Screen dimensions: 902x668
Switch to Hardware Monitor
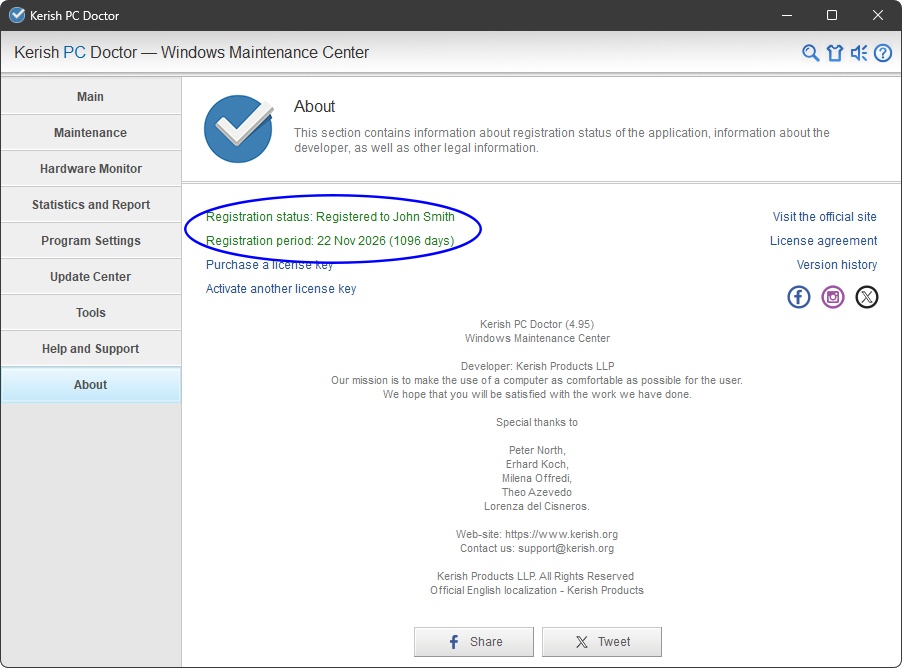pyautogui.click(x=91, y=169)
